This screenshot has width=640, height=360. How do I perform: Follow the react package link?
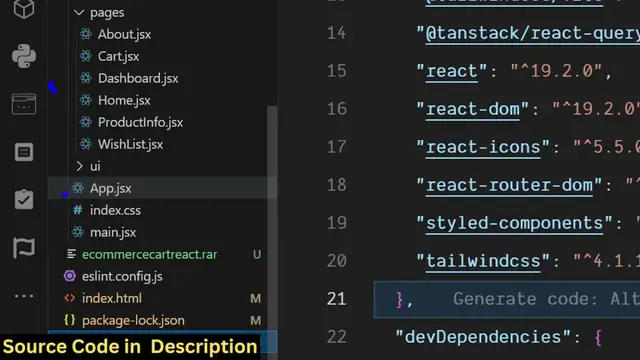click(x=451, y=71)
